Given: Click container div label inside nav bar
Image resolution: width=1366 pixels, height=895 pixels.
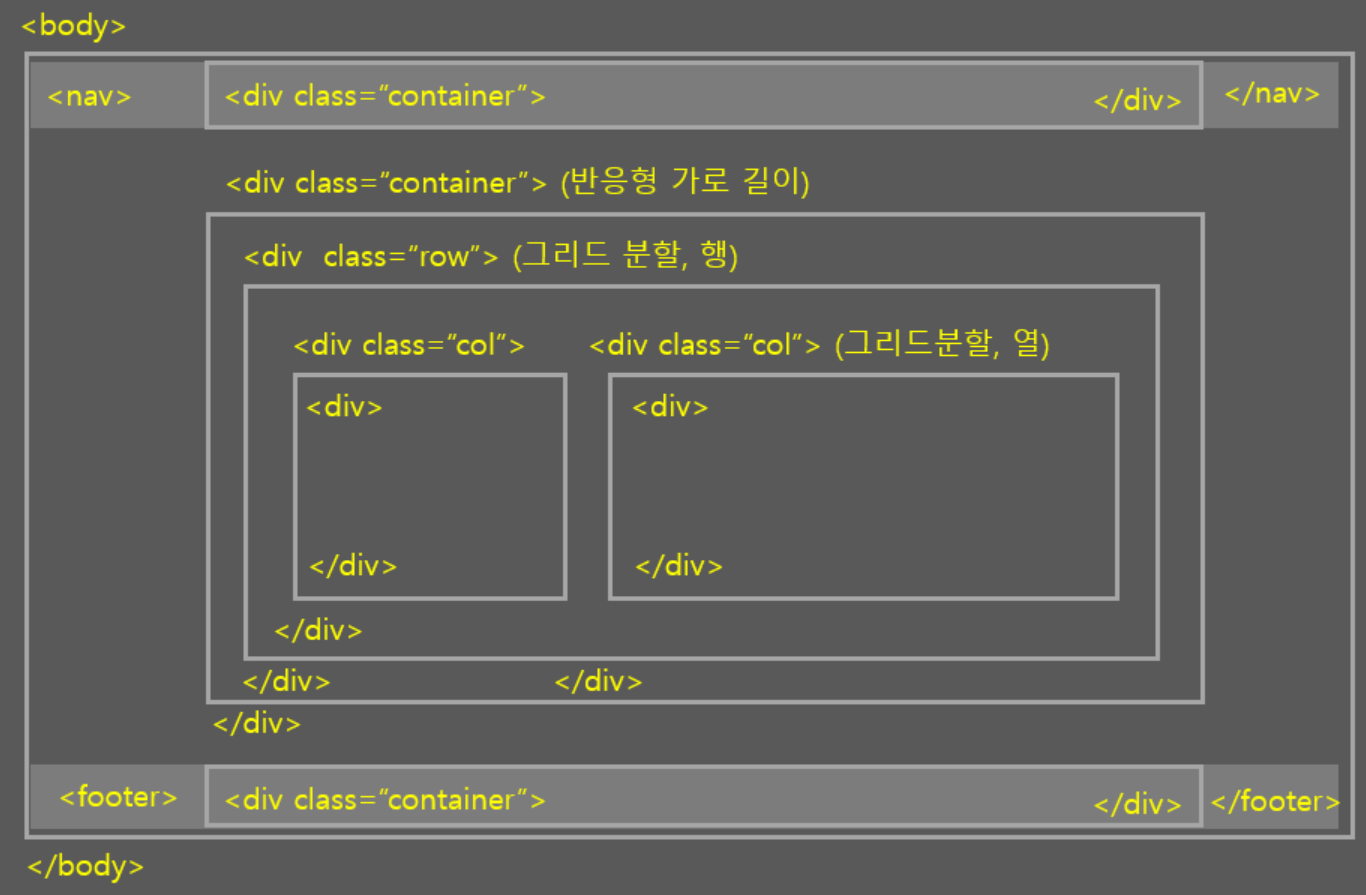Looking at the screenshot, I should (385, 96).
